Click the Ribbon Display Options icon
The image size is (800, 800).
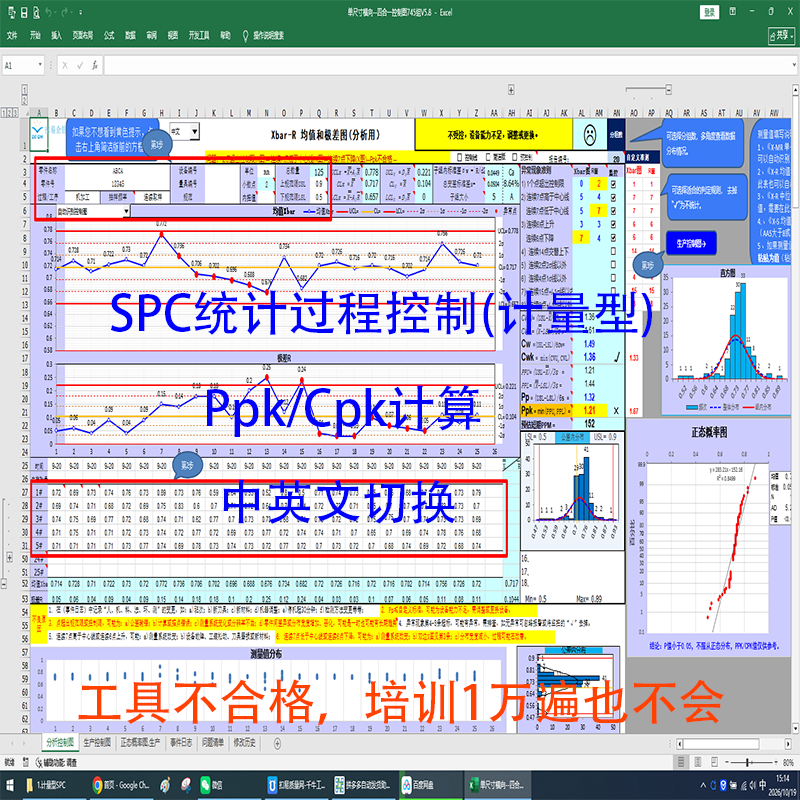click(x=733, y=11)
